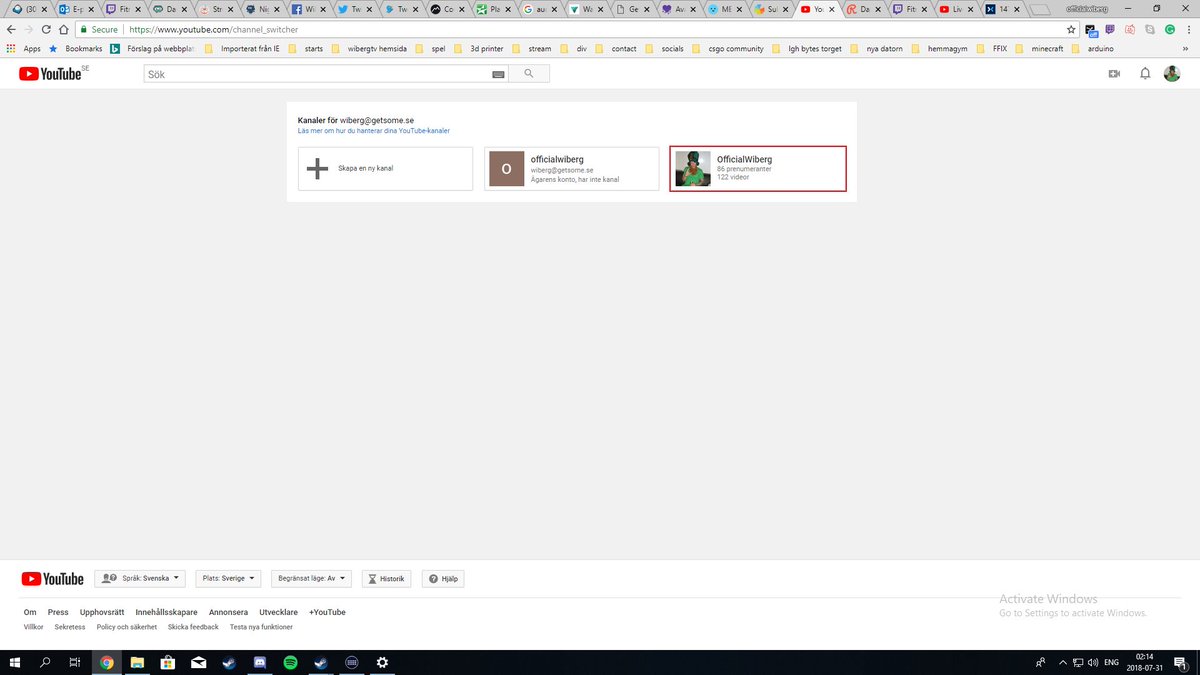Viewport: 1200px width, 675px height.
Task: Open the notifications bell
Action: 1145,74
